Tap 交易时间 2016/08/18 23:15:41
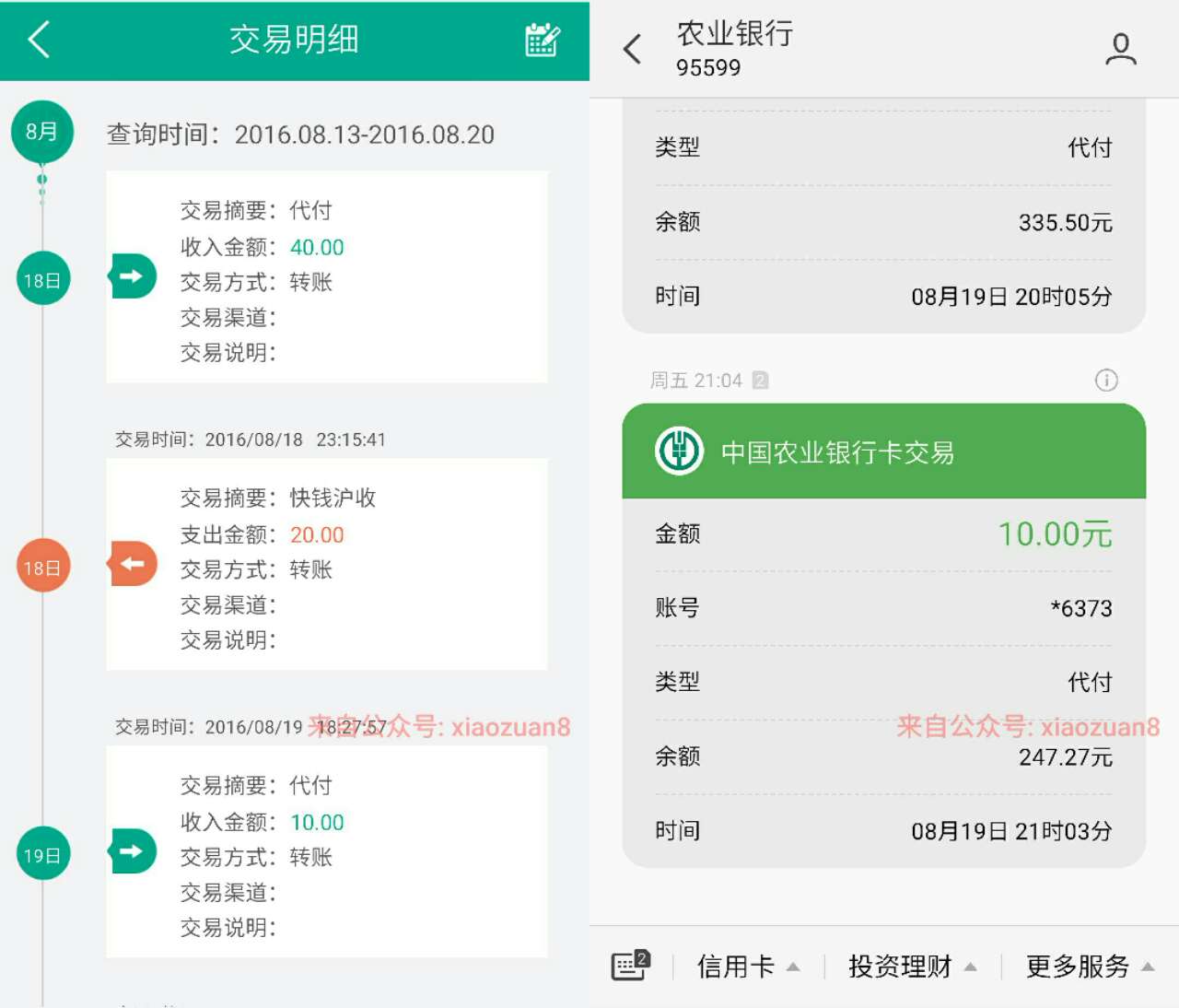The width and height of the screenshot is (1179, 1008). [x=250, y=440]
